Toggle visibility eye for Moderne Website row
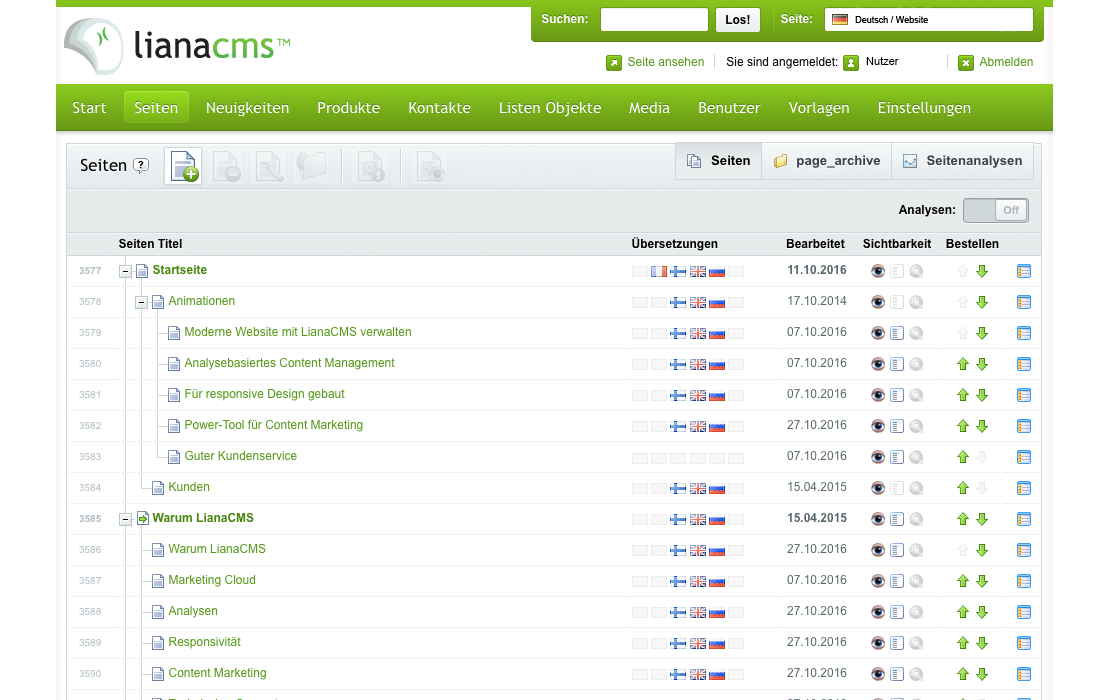Screen dimensions: 1100x700 [x=878, y=332]
